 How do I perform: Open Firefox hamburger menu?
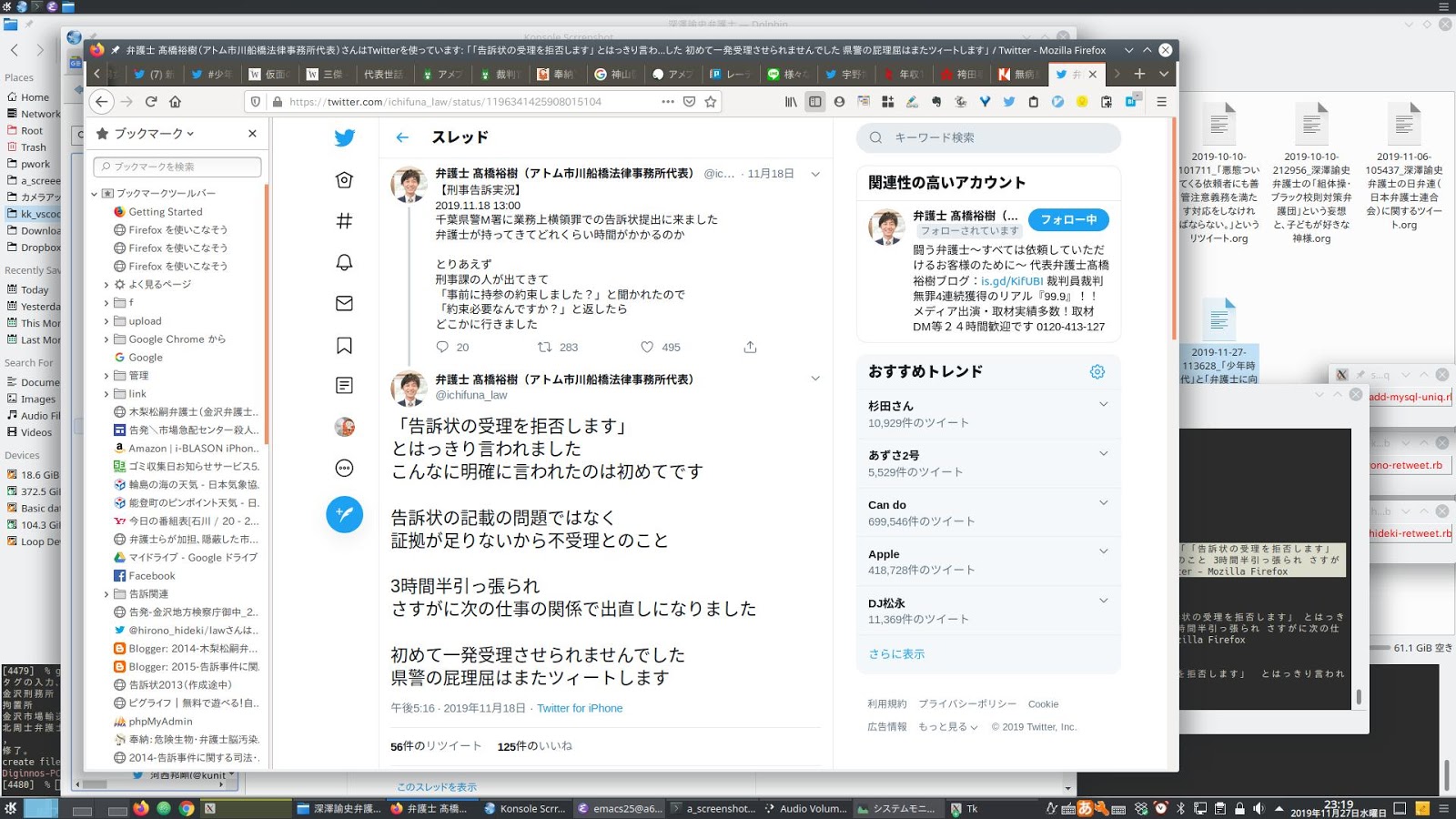(x=1161, y=102)
